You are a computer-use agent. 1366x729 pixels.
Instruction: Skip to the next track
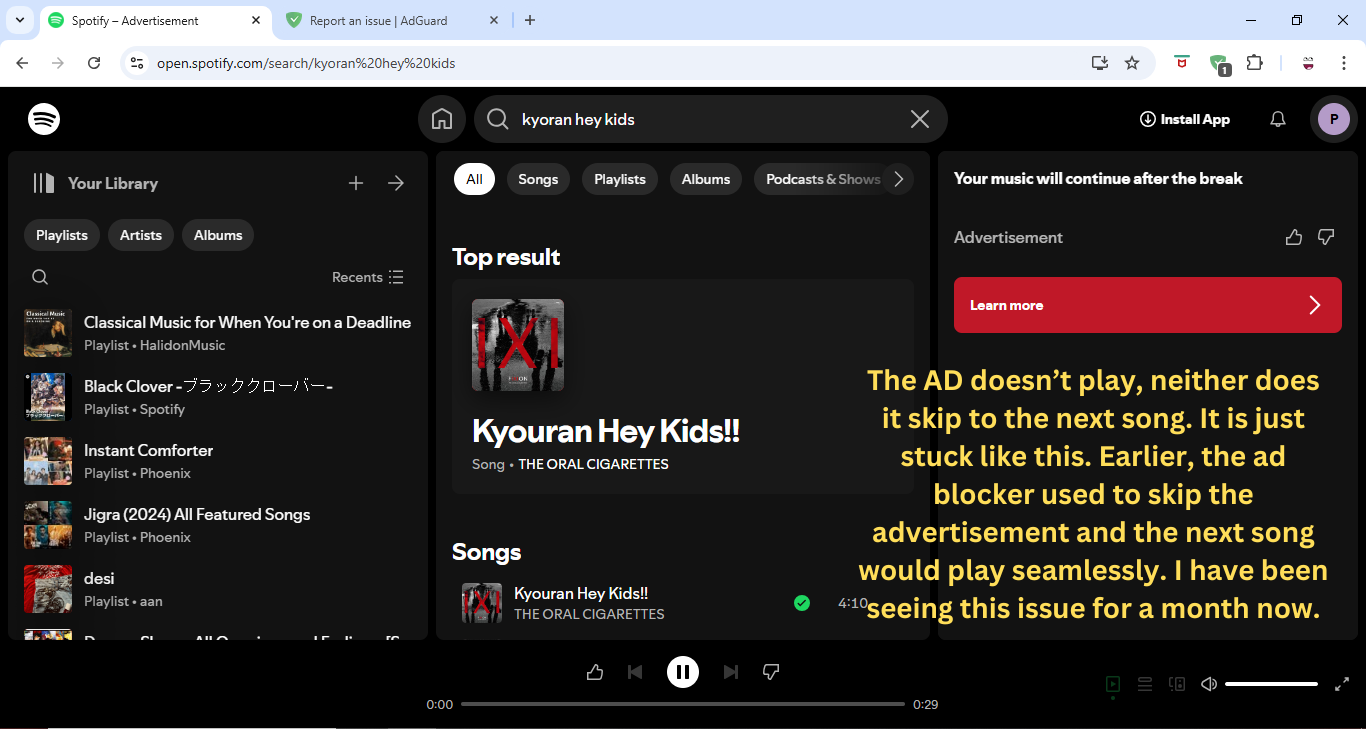[x=731, y=671]
